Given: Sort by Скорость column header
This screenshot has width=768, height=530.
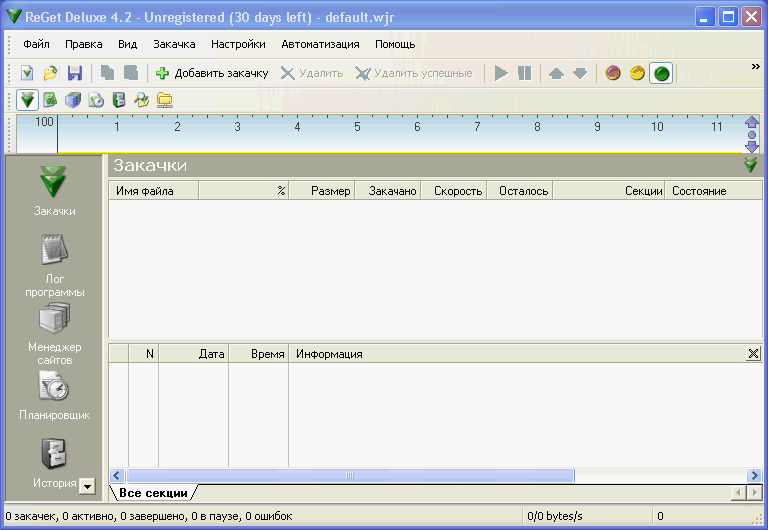Looking at the screenshot, I should click(454, 191).
